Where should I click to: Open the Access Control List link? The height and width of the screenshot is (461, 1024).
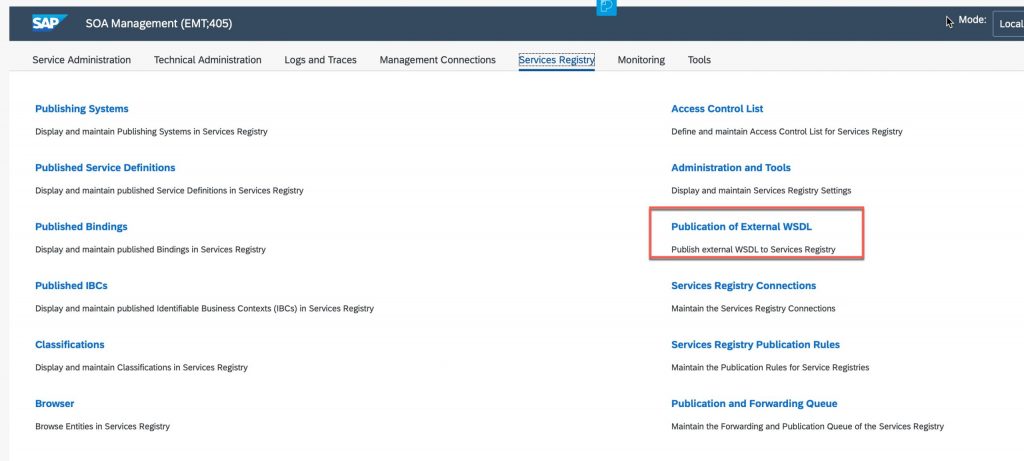click(717, 109)
